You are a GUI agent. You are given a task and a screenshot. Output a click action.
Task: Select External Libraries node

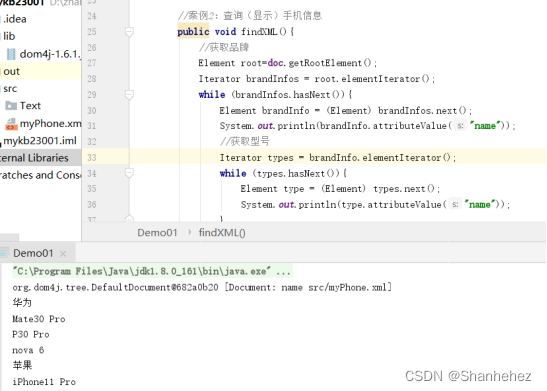[x=34, y=158]
